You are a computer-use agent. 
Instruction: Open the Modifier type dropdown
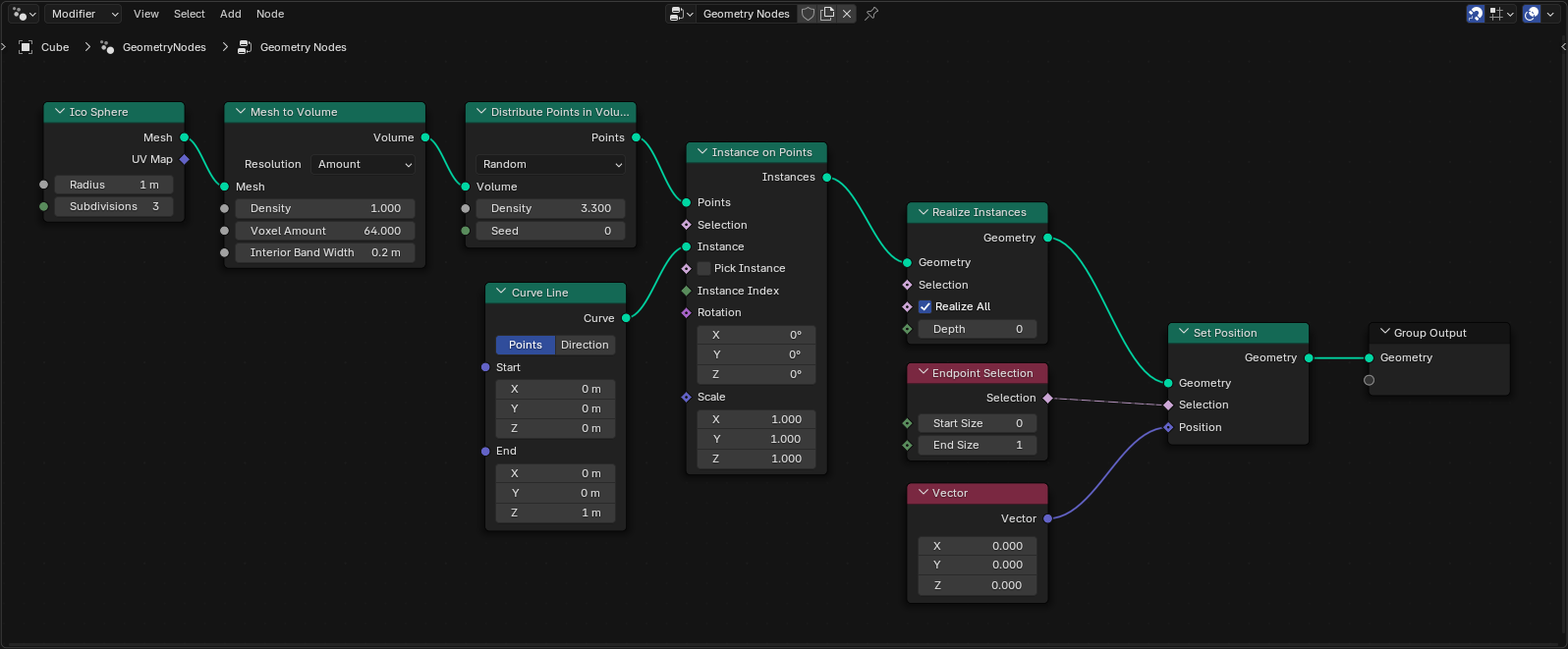[x=84, y=14]
